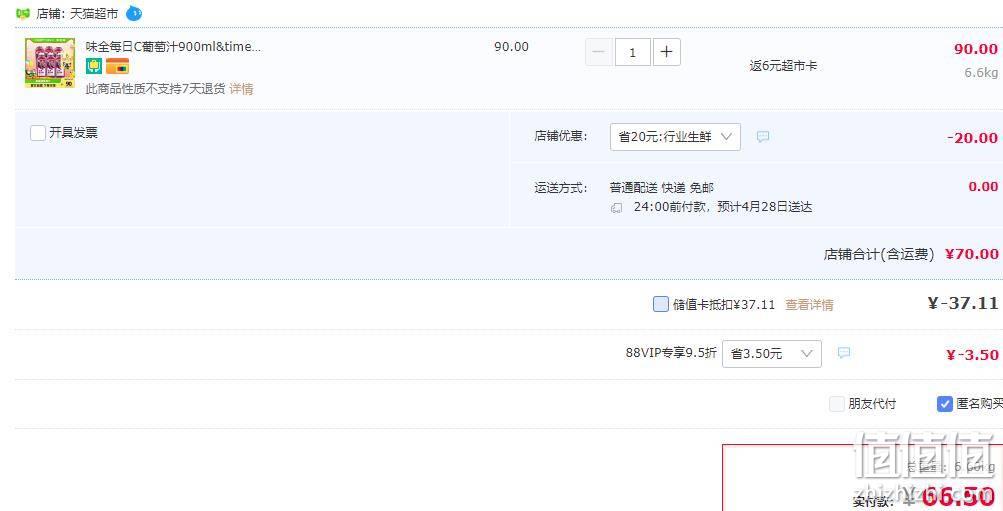This screenshot has height=511, width=1003.
Task: Open product title 味全每日C葡萄汁900ml
Action: (x=173, y=47)
